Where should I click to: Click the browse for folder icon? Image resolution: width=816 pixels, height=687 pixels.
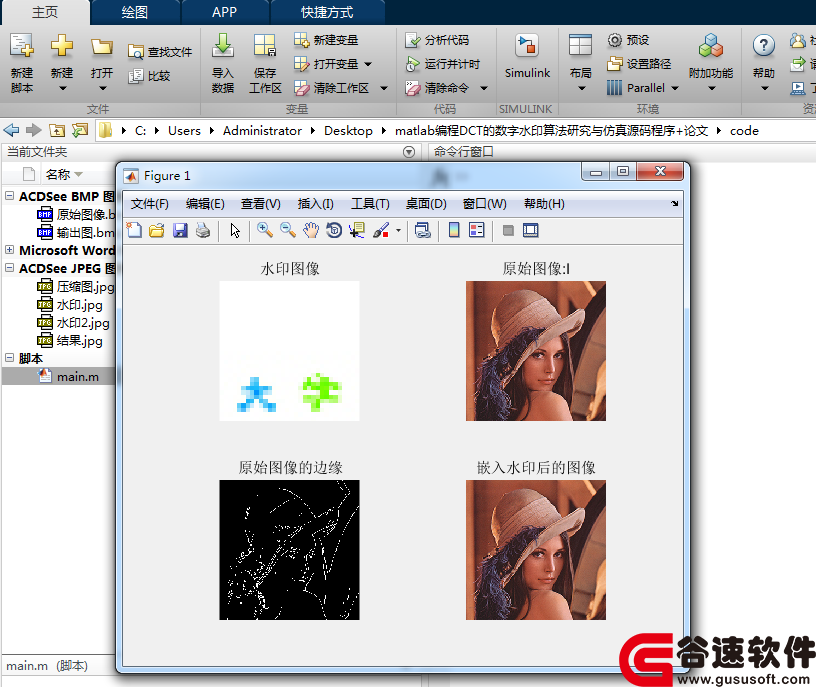[80, 130]
